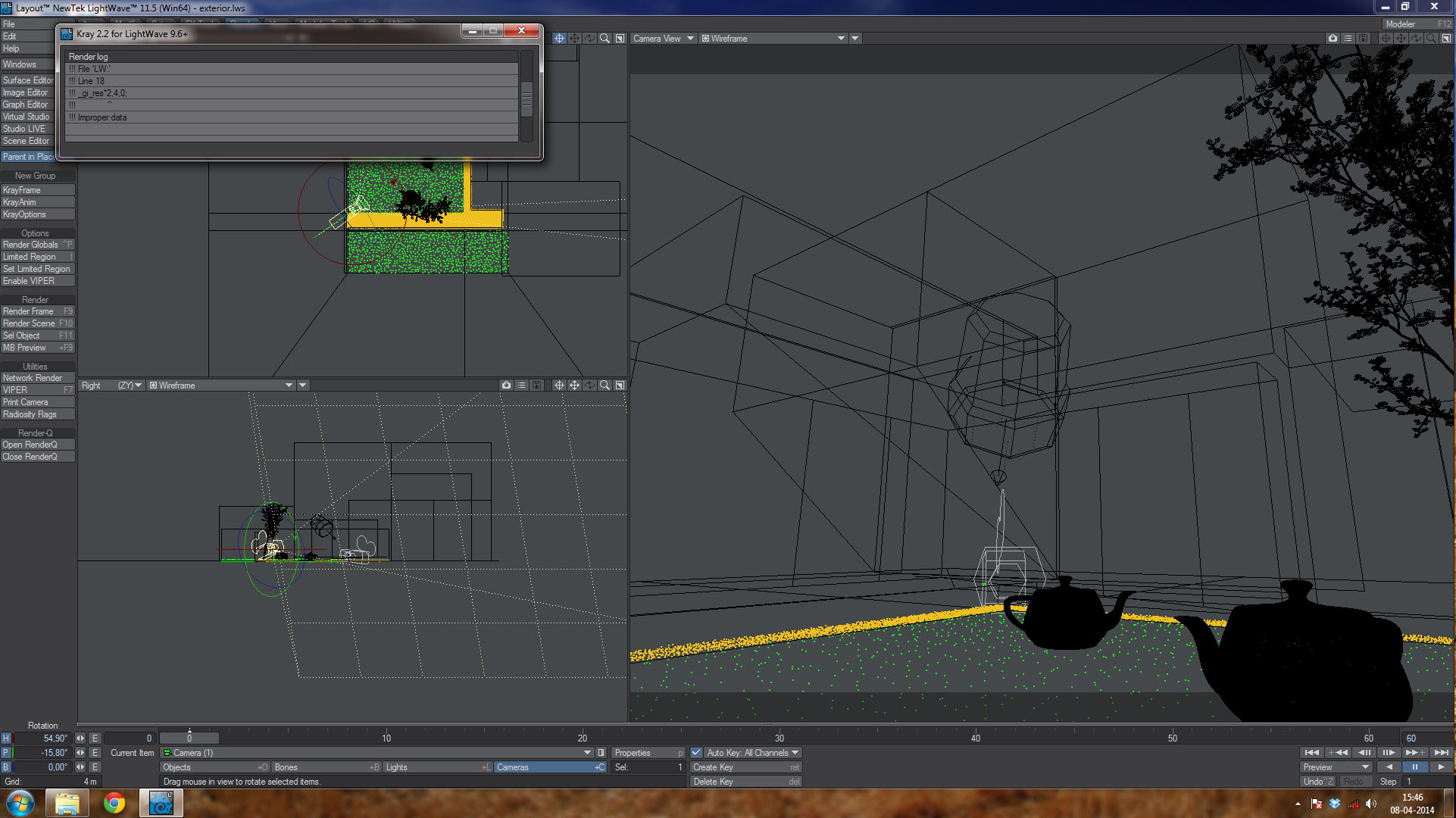
Task: Click maximize-viewport icon in Right viewport header
Action: 620,386
